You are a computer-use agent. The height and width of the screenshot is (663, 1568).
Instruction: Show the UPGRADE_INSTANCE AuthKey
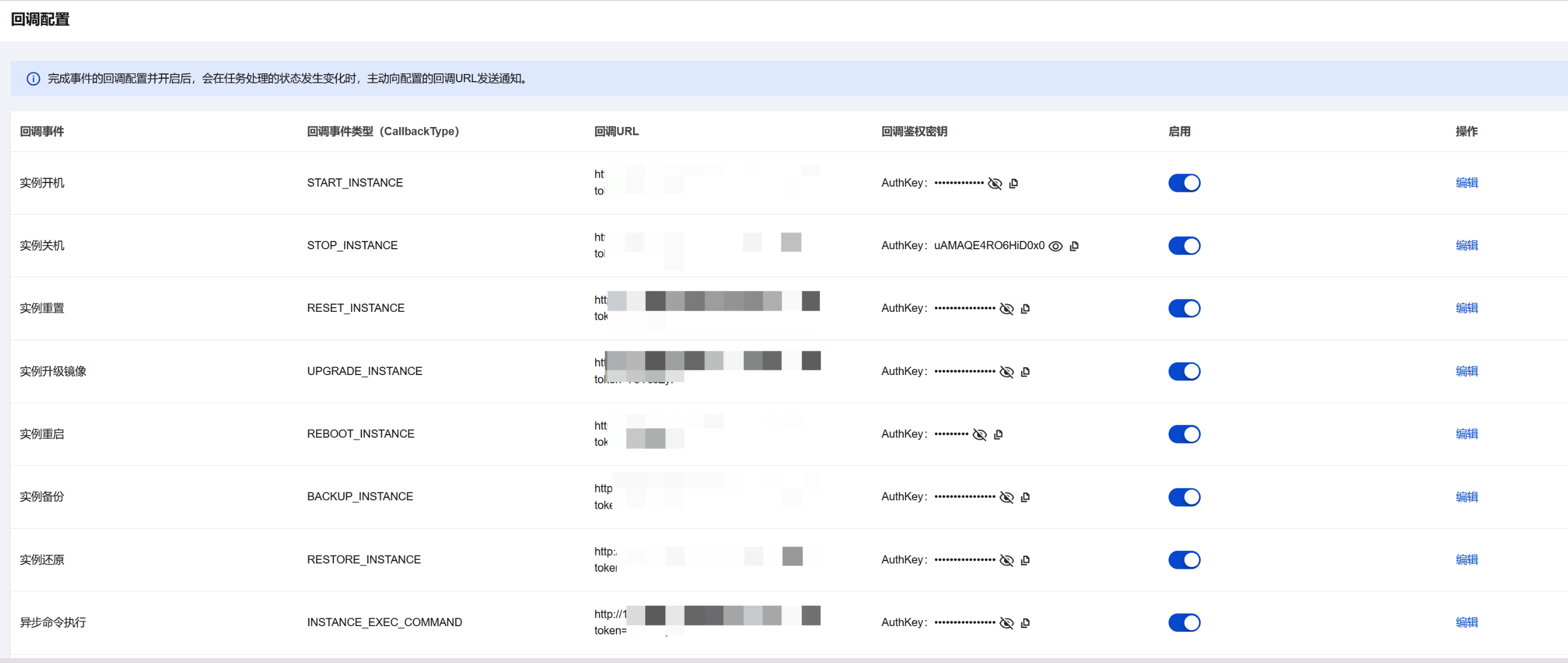[1007, 371]
